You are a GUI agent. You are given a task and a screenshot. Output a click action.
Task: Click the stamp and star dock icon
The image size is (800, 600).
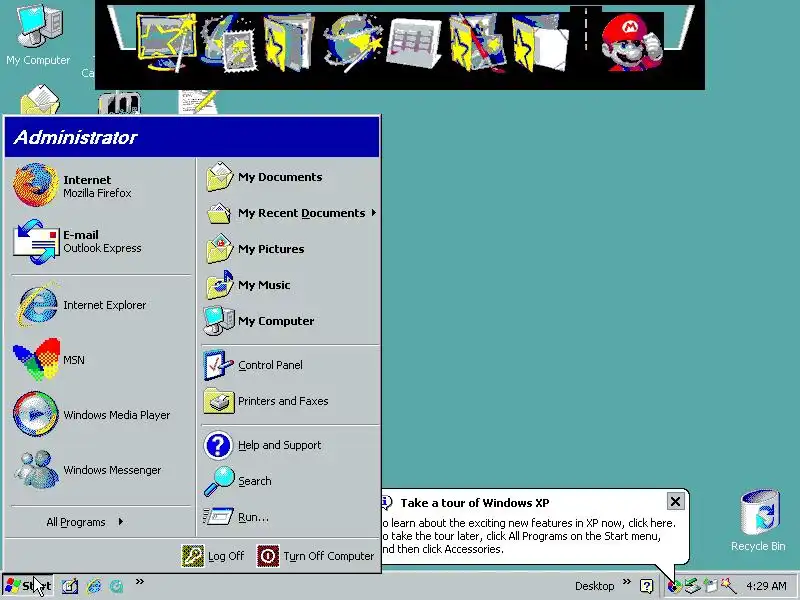pos(229,42)
